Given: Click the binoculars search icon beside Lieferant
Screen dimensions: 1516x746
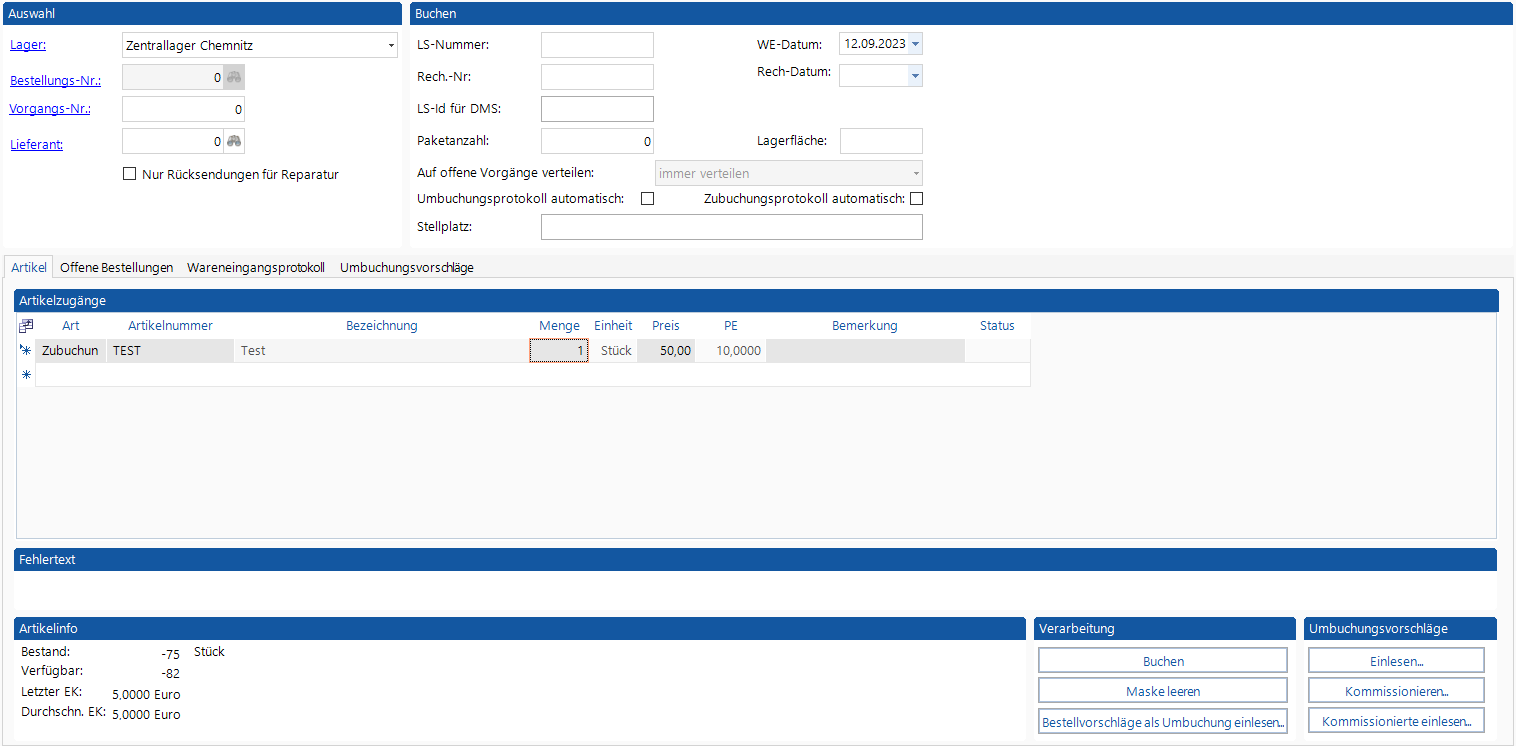Looking at the screenshot, I should coord(234,142).
